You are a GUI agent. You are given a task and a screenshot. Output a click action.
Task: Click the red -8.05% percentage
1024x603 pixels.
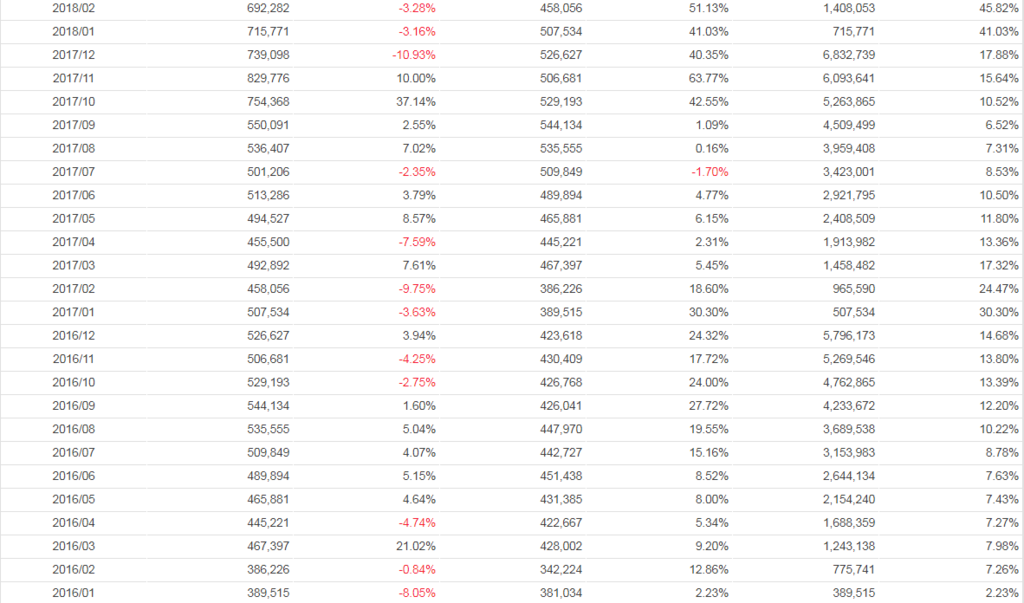click(416, 593)
